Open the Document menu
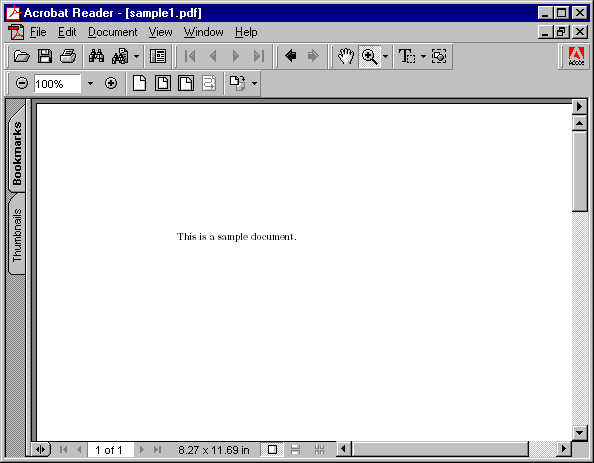 pos(113,32)
